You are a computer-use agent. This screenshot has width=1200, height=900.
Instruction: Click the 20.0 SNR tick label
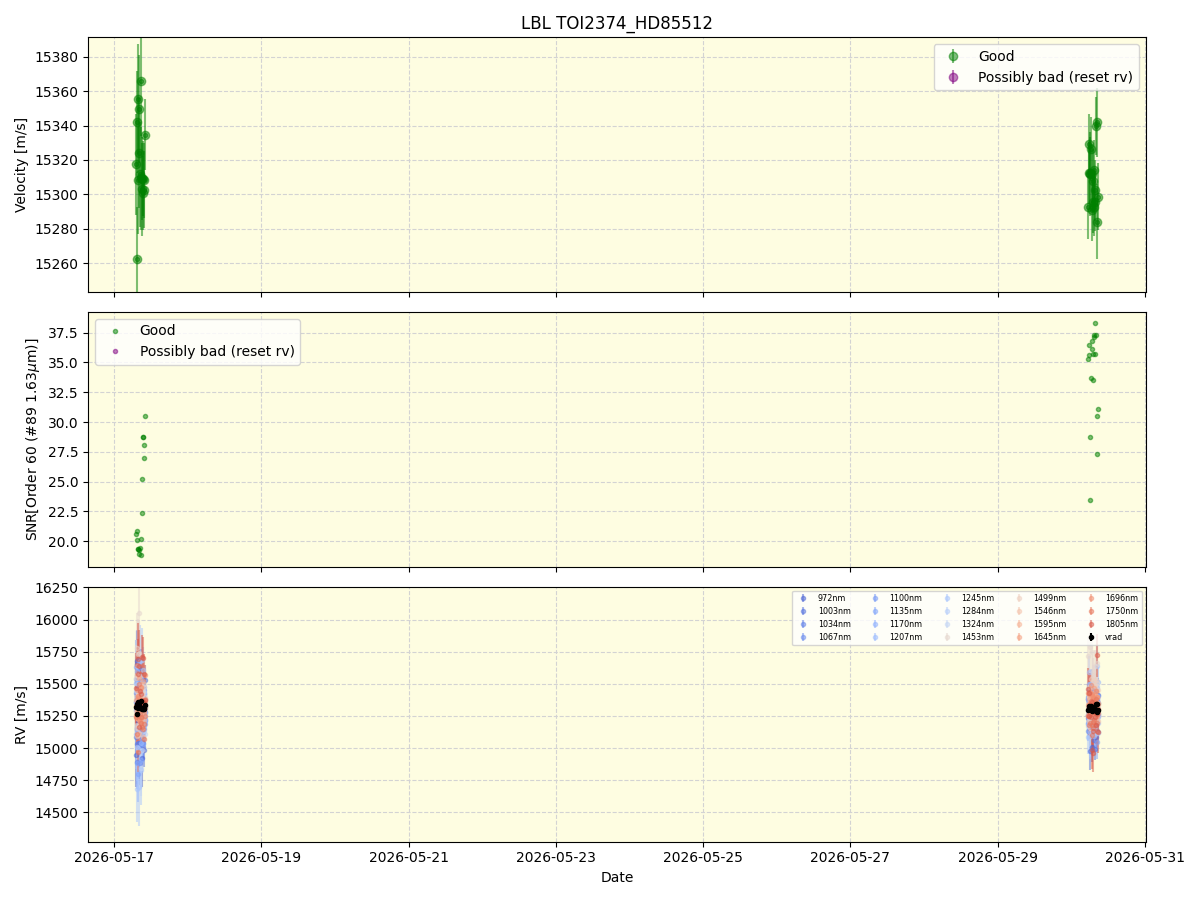click(x=65, y=542)
